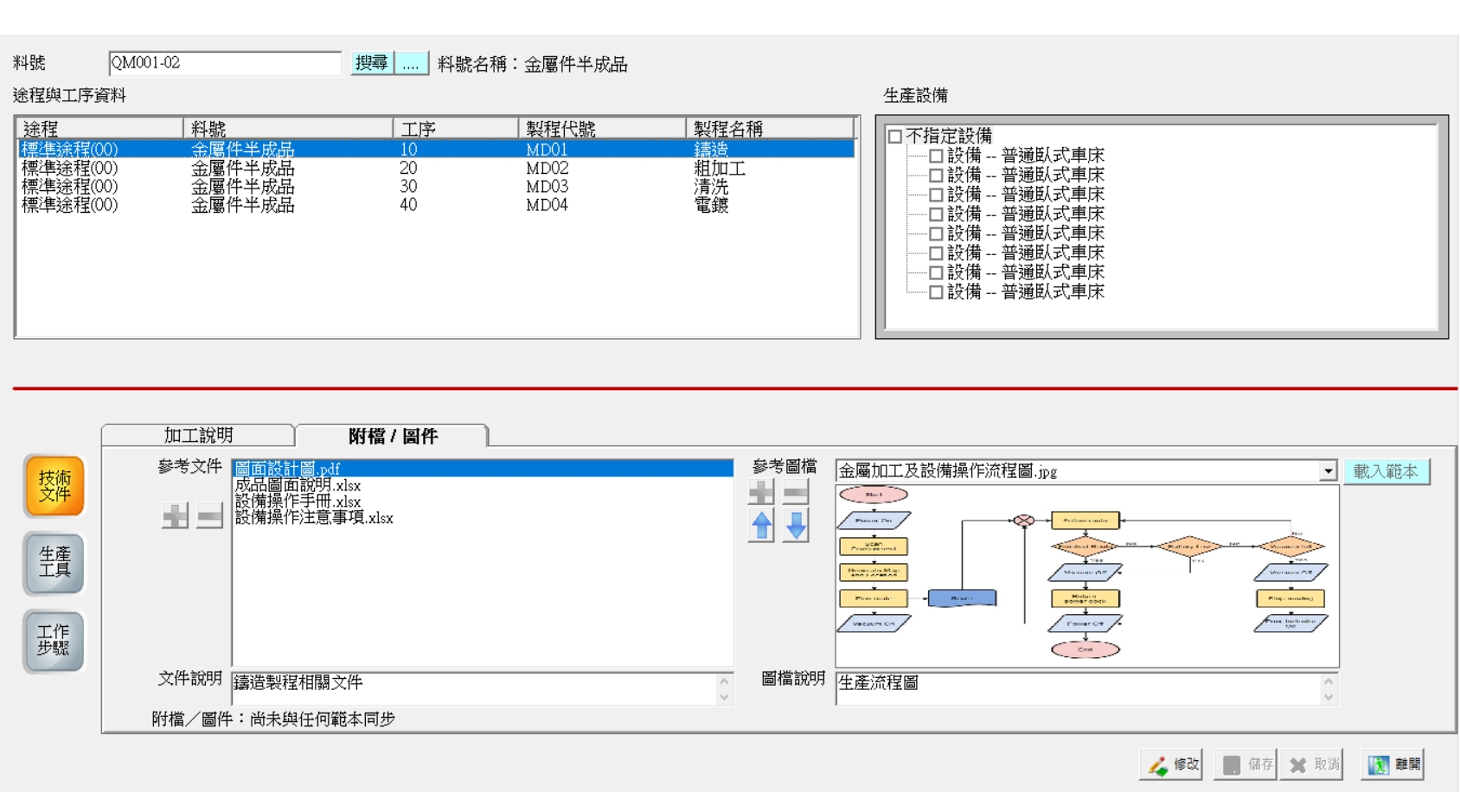Click the 修改 edit button
The image size is (1460, 812).
pos(1171,764)
